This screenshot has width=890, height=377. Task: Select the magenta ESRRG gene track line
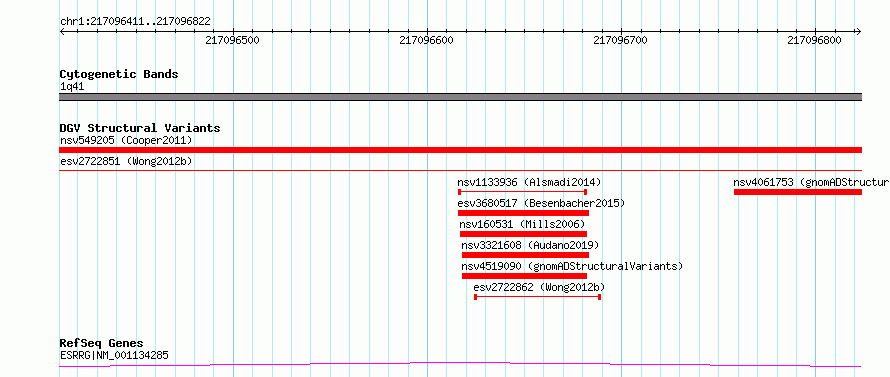point(460,365)
